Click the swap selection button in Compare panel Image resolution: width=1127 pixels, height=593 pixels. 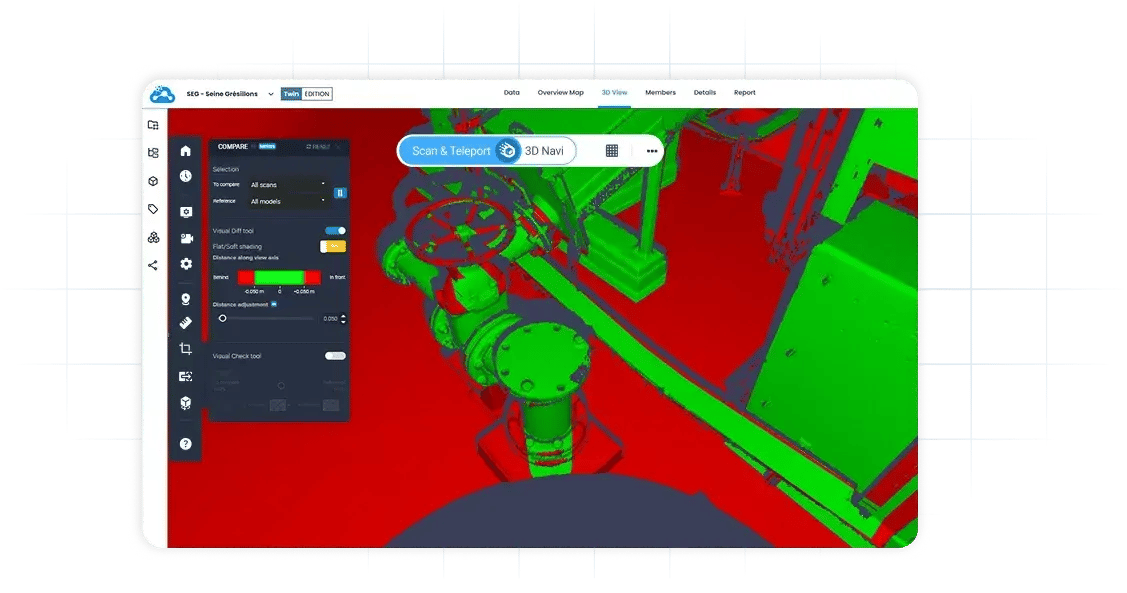(x=340, y=193)
